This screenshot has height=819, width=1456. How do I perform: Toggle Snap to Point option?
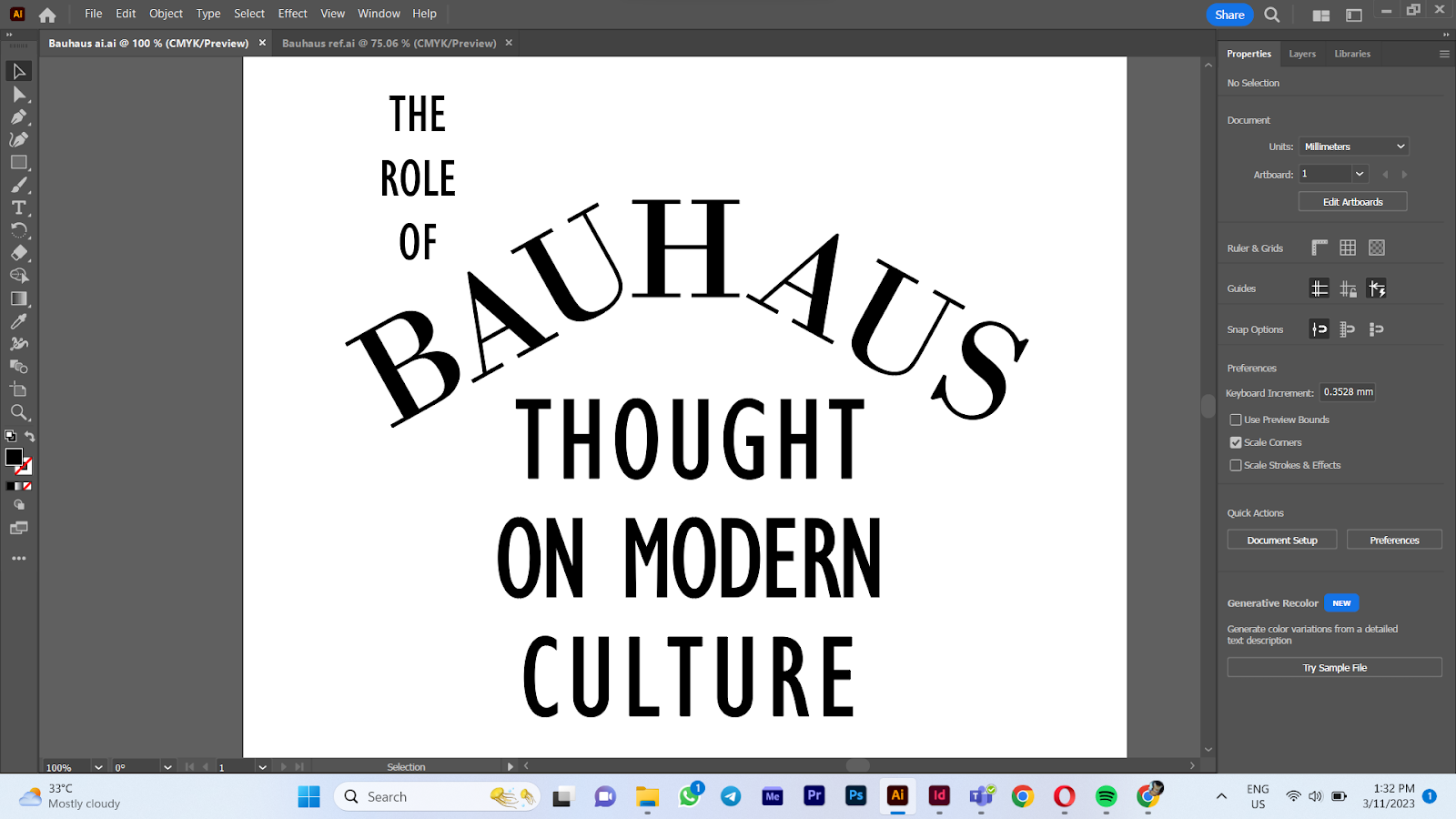click(x=1319, y=329)
